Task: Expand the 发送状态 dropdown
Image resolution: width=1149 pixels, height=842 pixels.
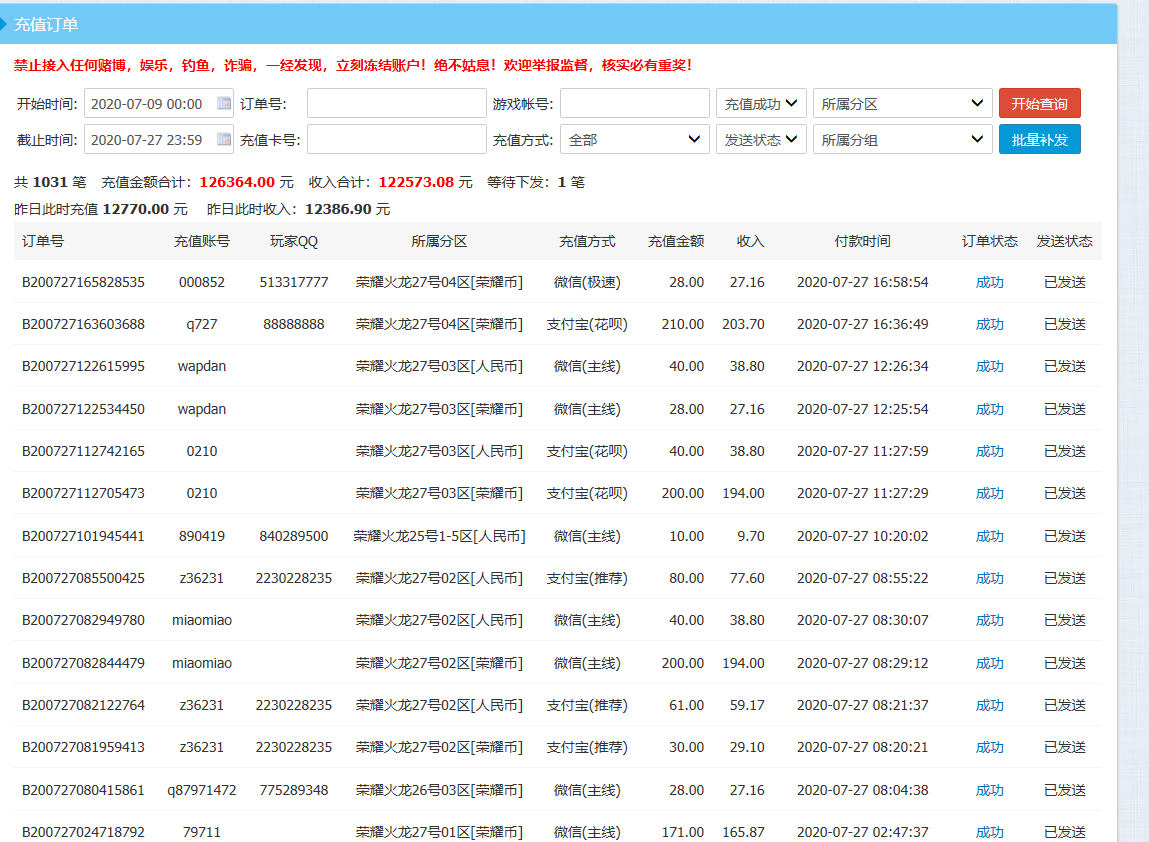Action: pyautogui.click(x=761, y=139)
